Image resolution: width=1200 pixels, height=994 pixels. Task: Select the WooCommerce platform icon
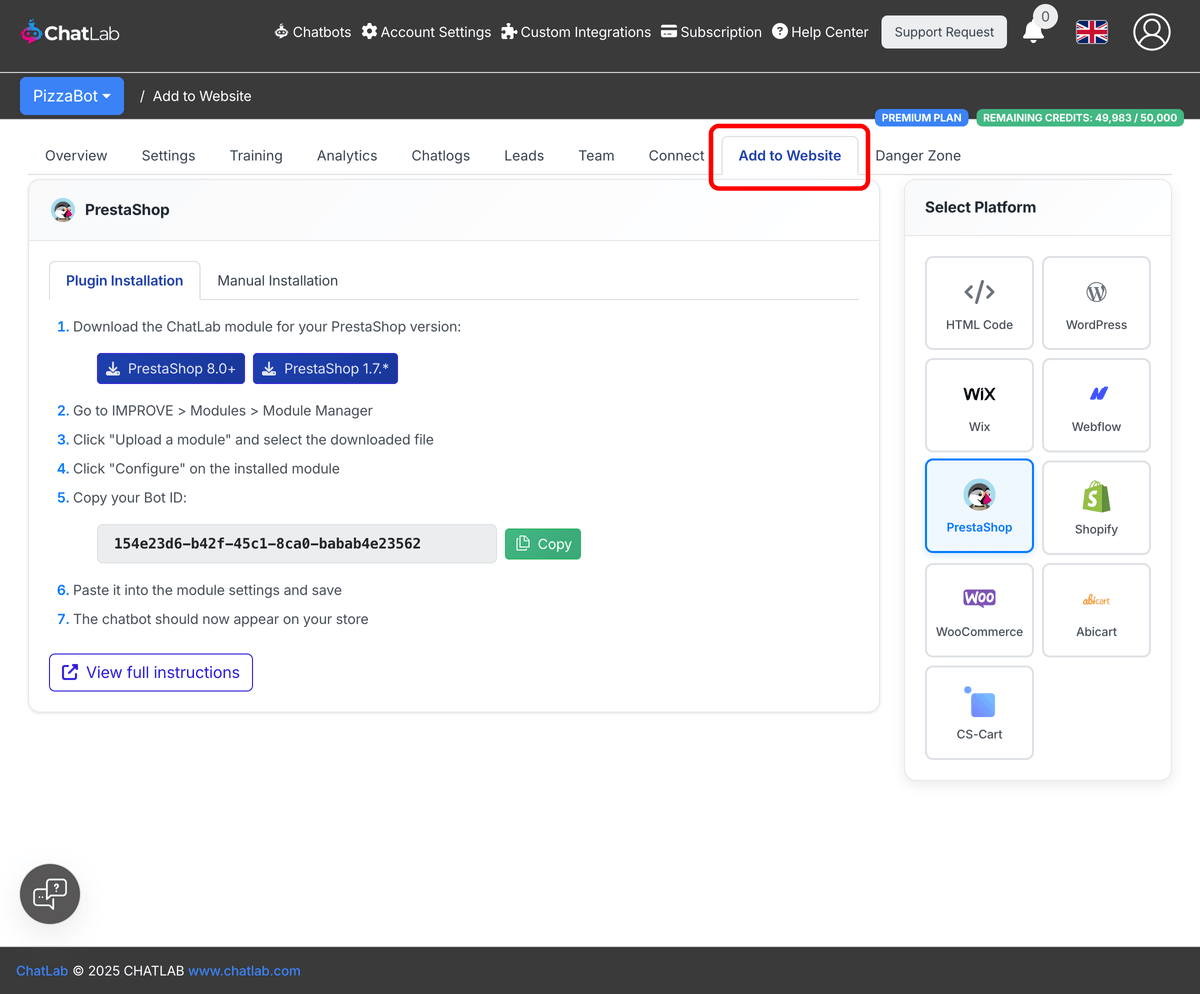point(979,610)
